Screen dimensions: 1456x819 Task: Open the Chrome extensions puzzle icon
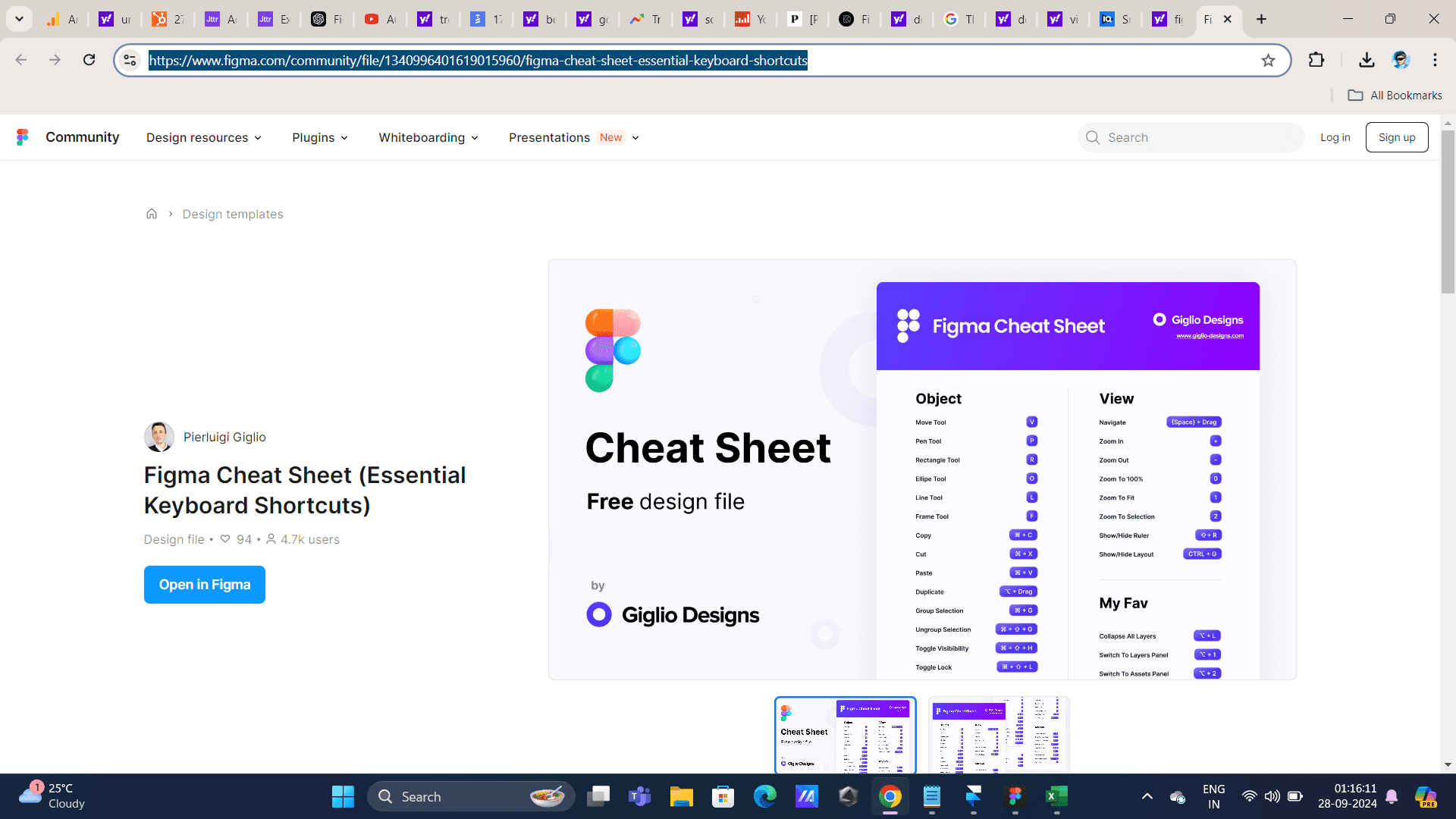point(1316,60)
